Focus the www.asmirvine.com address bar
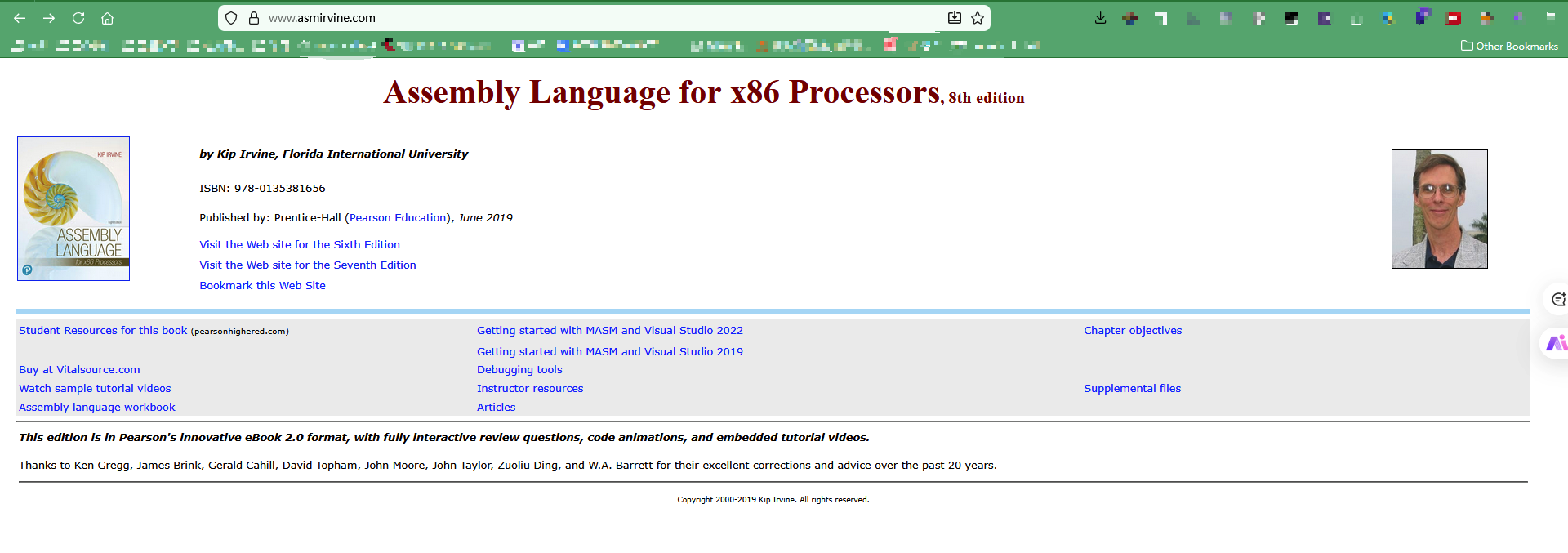This screenshot has height=553, width=1568. click(604, 18)
